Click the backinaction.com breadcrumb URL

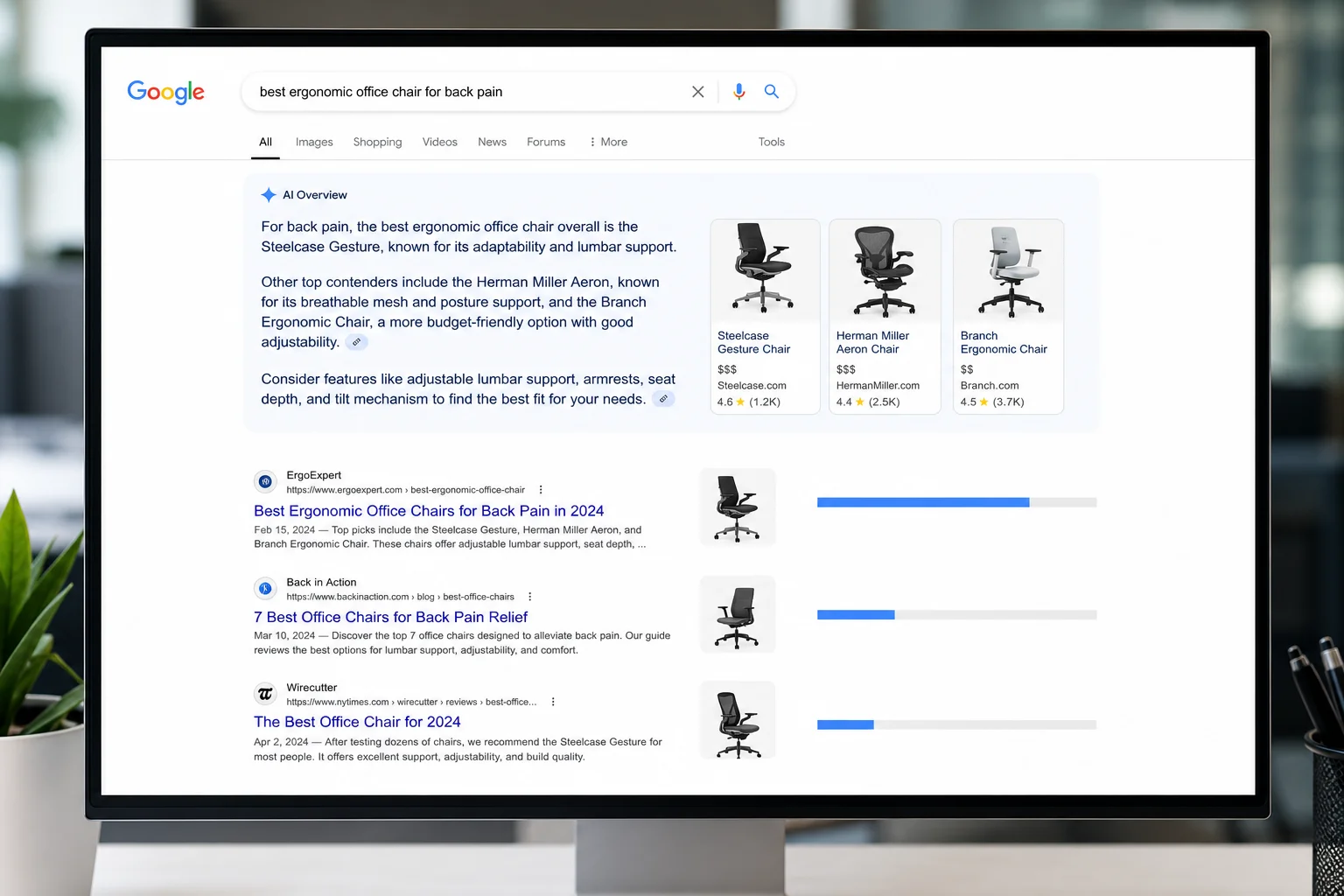pos(401,597)
